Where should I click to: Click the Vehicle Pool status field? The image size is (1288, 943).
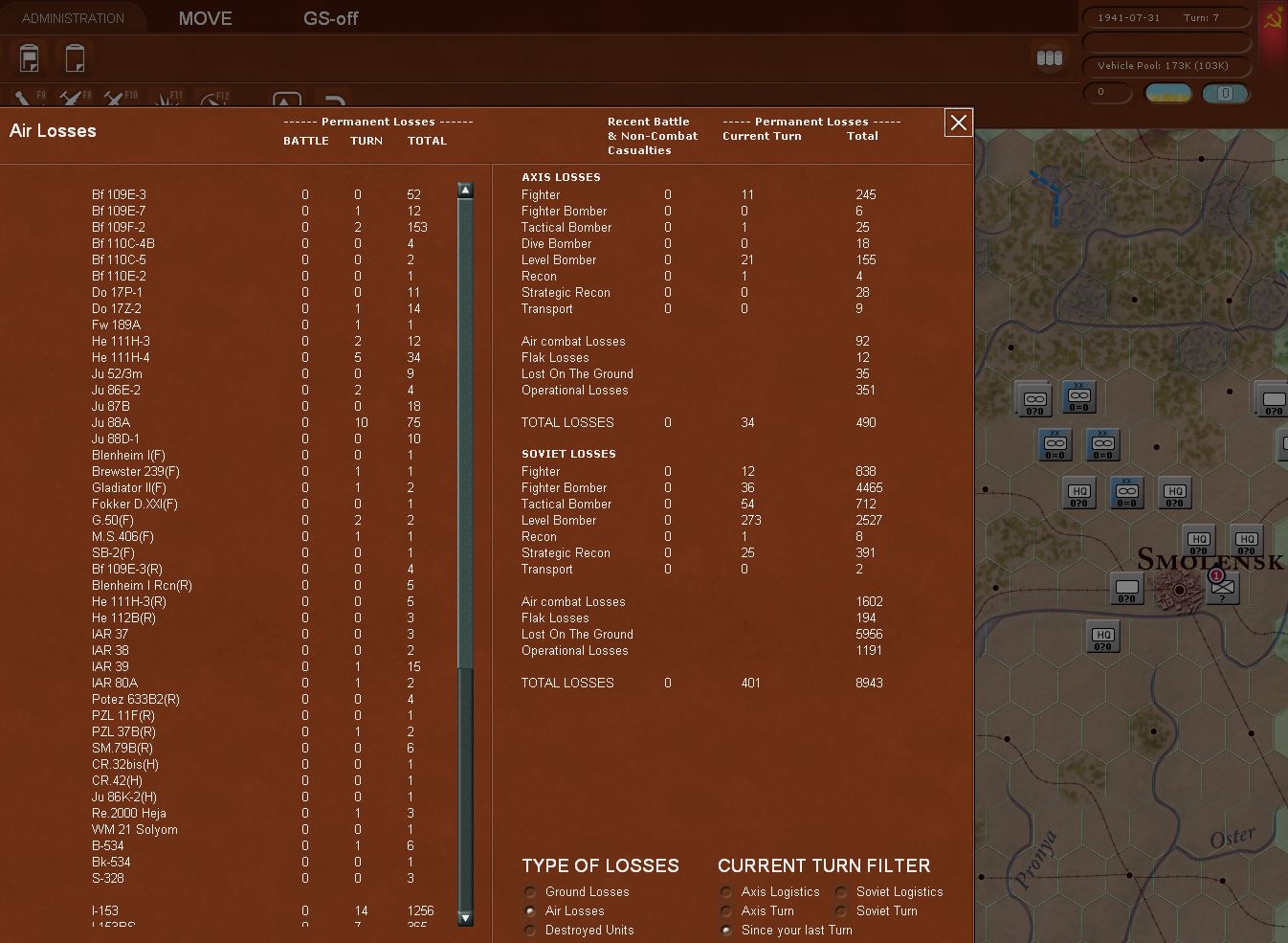1166,65
